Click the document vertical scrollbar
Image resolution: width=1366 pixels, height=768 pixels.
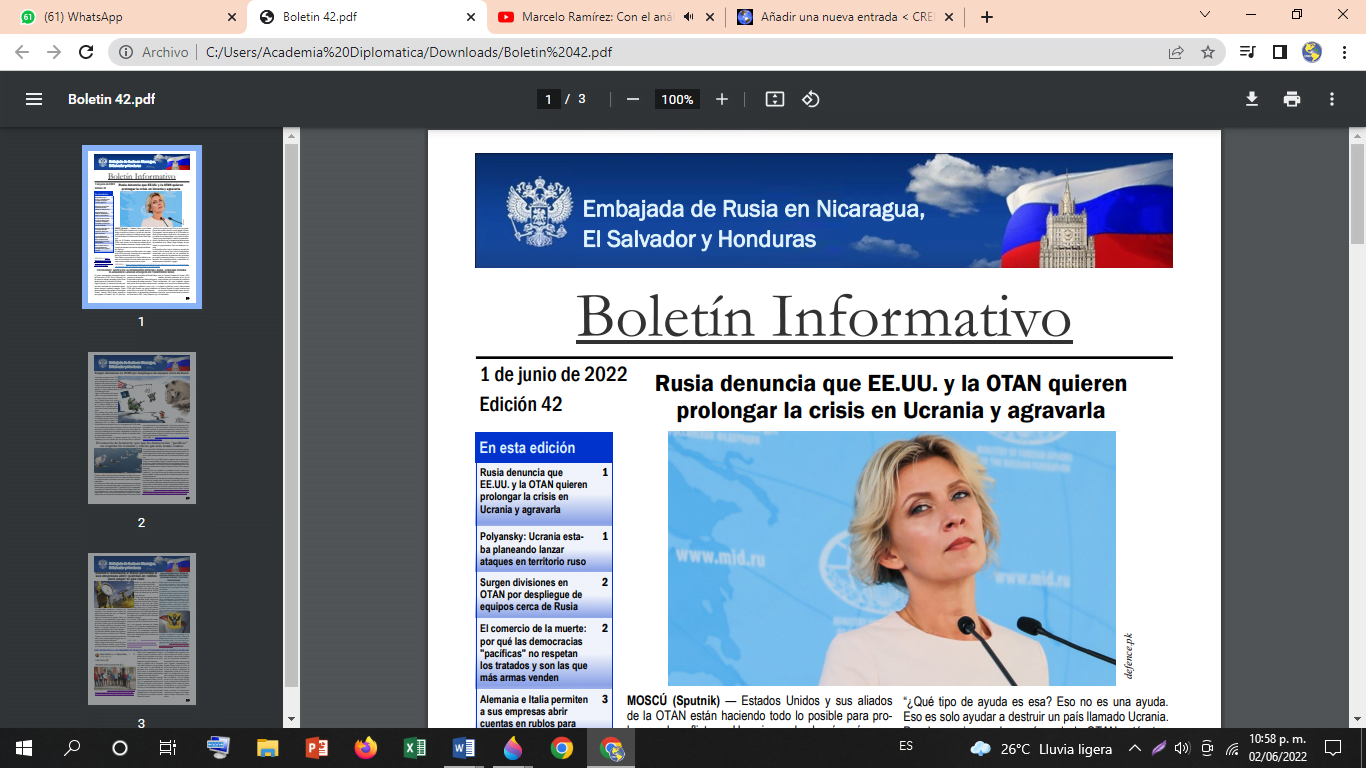click(x=1357, y=195)
